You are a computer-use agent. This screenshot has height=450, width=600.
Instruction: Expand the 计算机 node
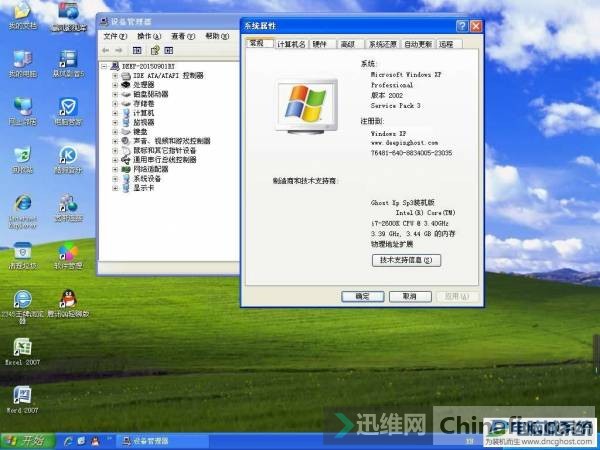pos(115,113)
